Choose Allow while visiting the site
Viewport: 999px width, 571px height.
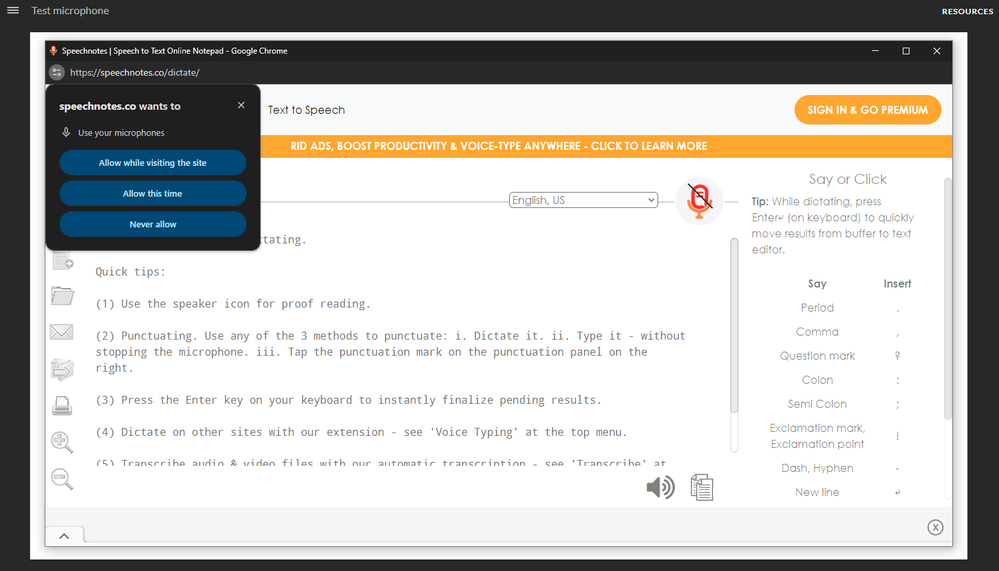(x=153, y=163)
